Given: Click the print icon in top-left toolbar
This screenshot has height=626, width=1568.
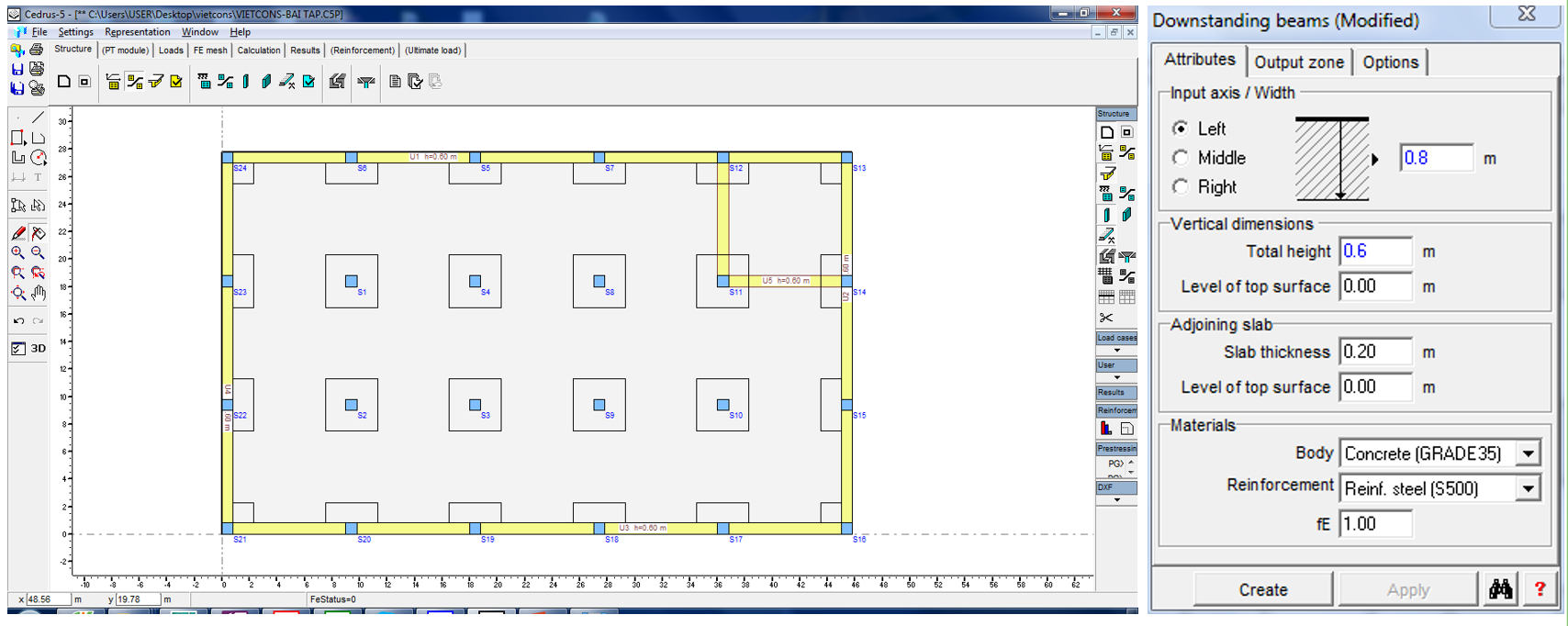Looking at the screenshot, I should tap(36, 49).
